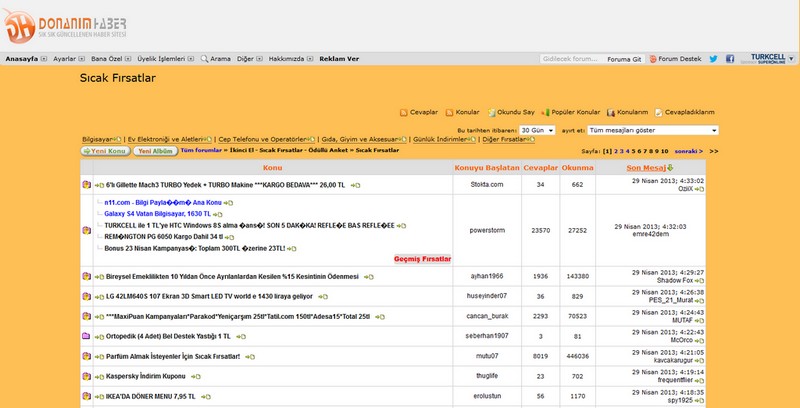Click the Konular RSS feed icon
Screen dimensions: 800x408
tap(449, 113)
